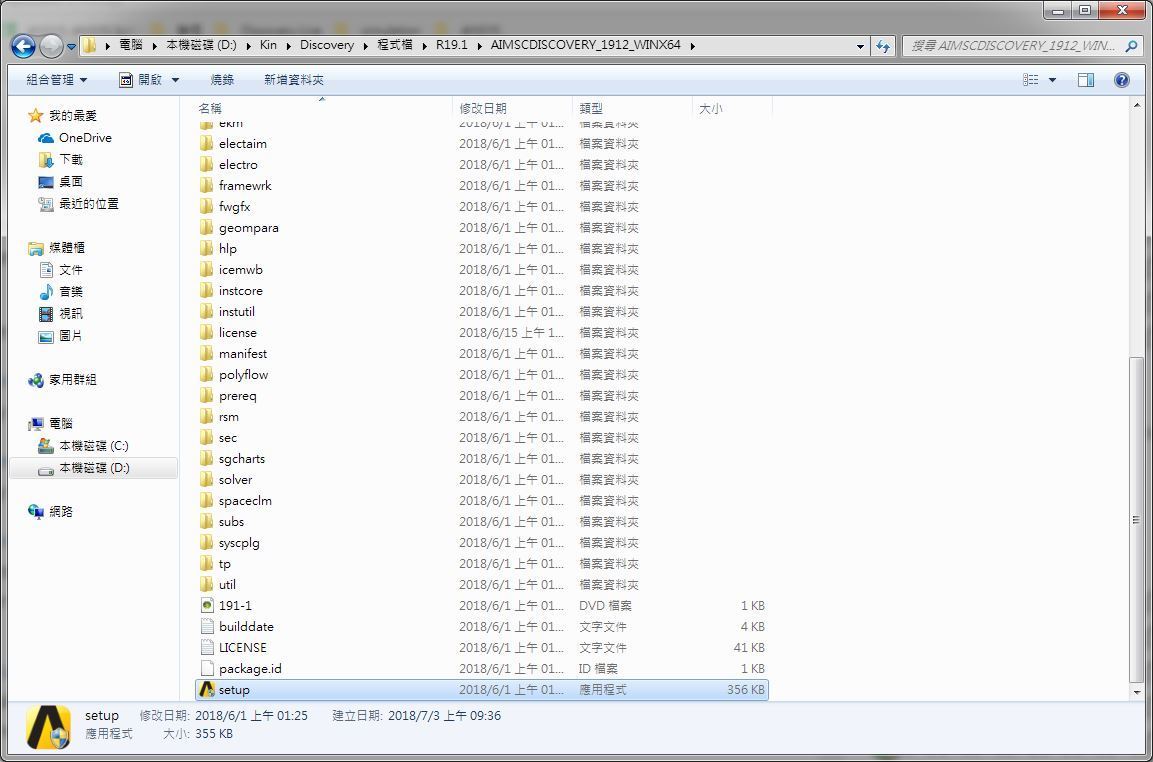
Task: Click the change view icon
Action: point(1030,79)
